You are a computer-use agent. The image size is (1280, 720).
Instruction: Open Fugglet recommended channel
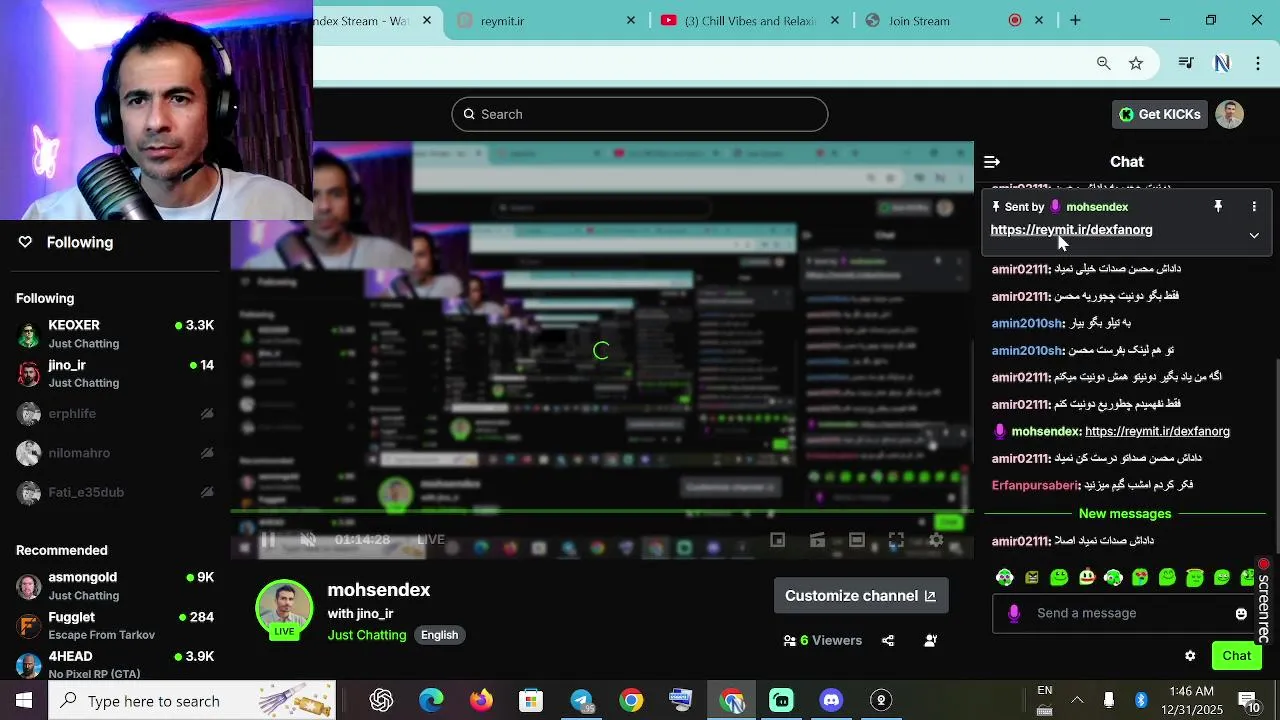point(115,625)
